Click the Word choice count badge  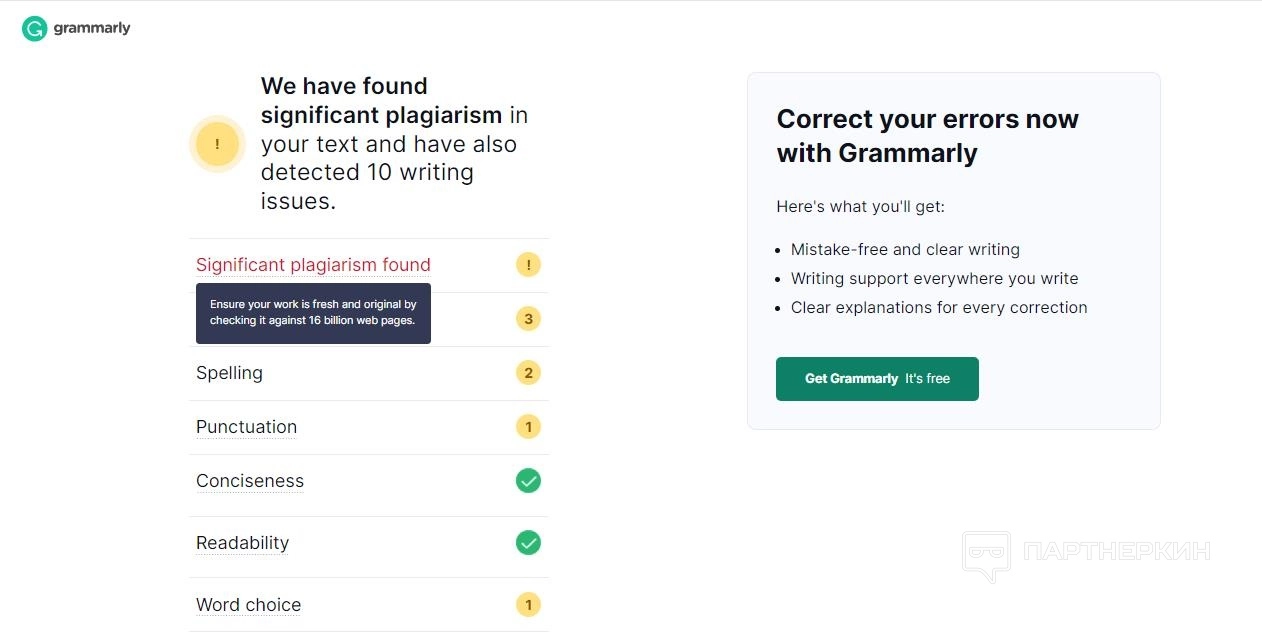[528, 605]
